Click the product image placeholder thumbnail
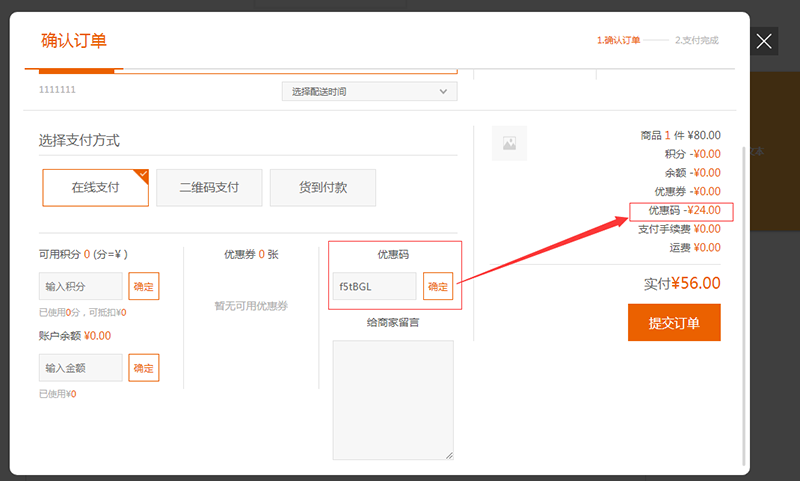The width and height of the screenshot is (800, 481). point(509,144)
